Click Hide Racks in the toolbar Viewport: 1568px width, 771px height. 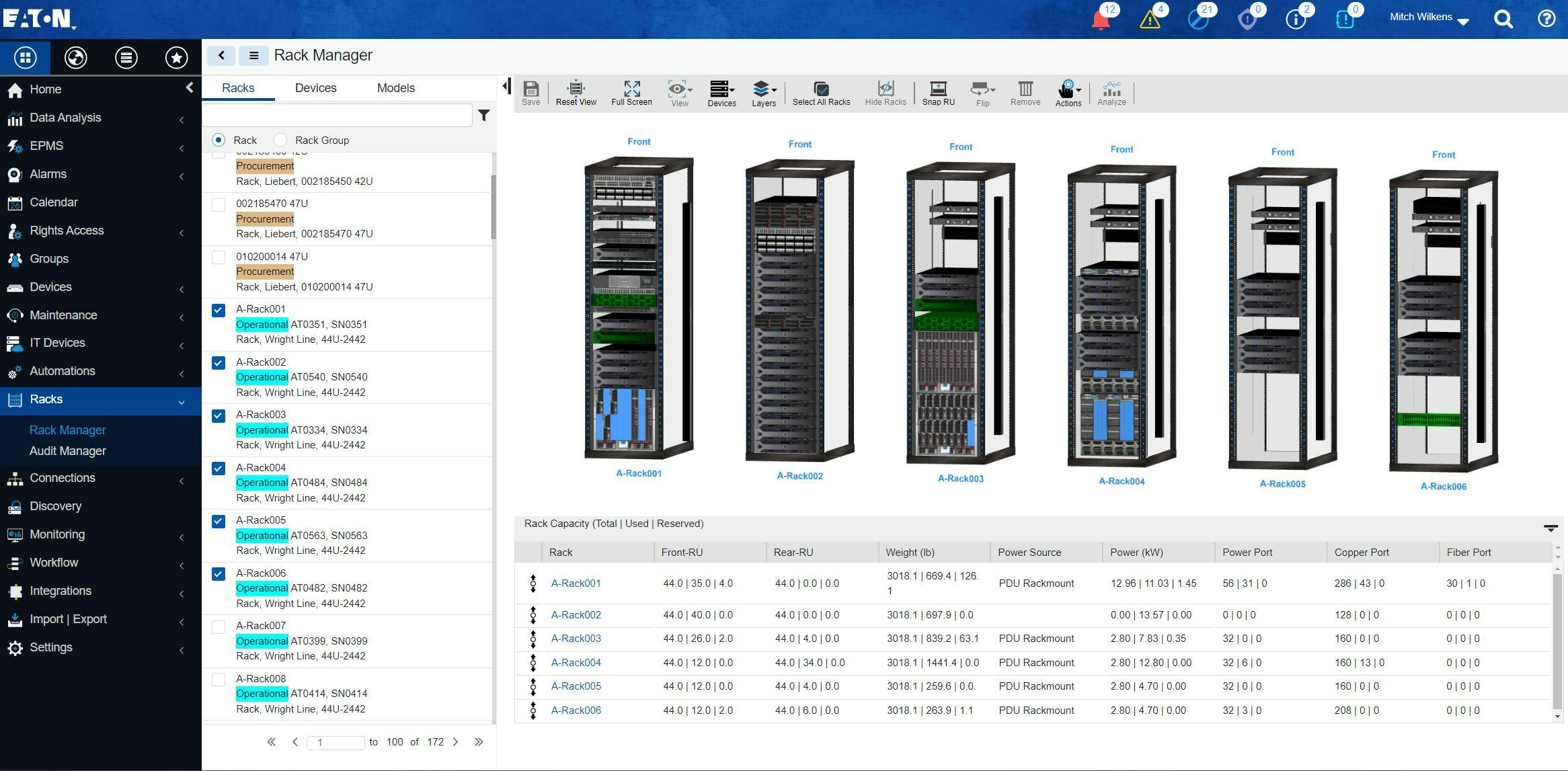886,93
